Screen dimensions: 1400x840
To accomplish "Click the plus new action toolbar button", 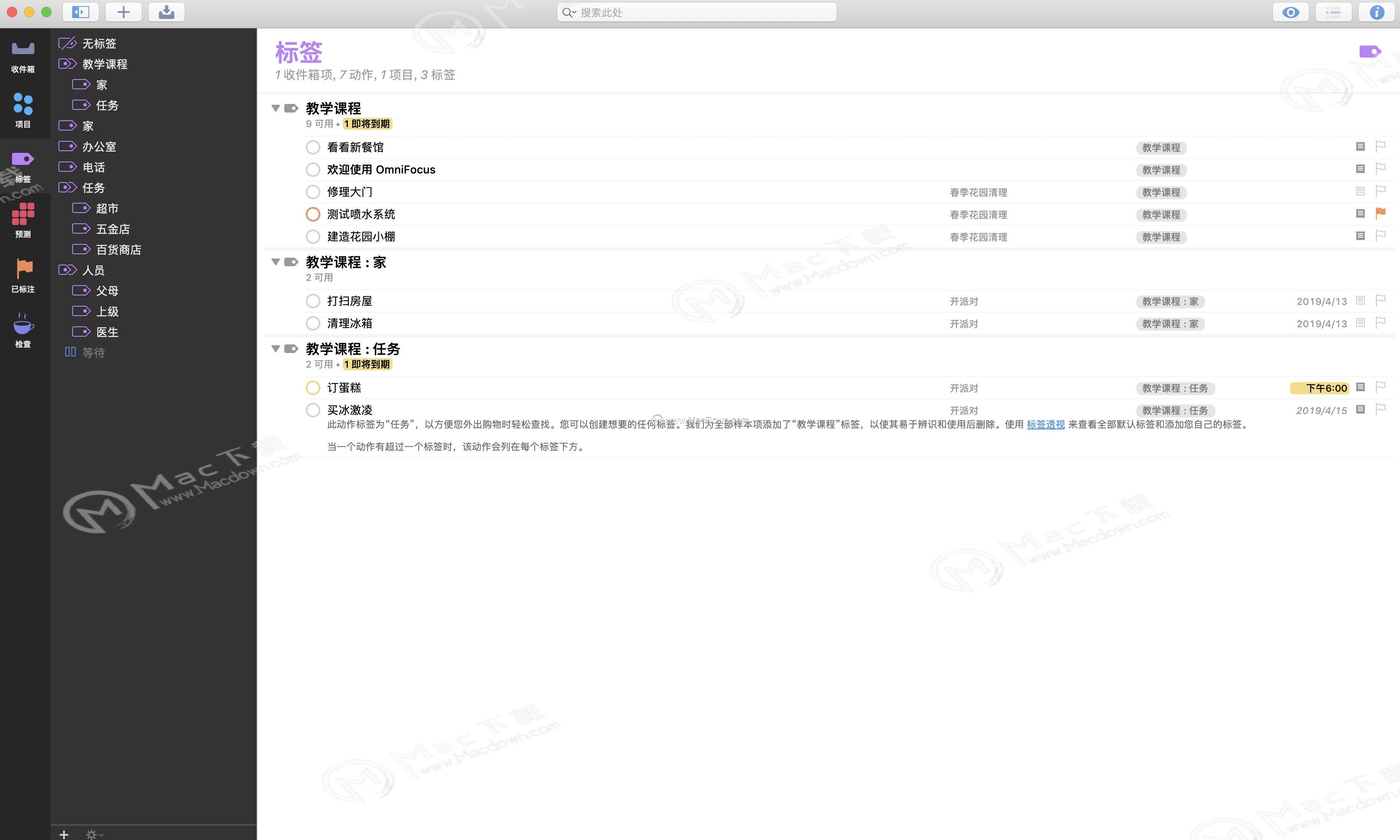I will 123,12.
